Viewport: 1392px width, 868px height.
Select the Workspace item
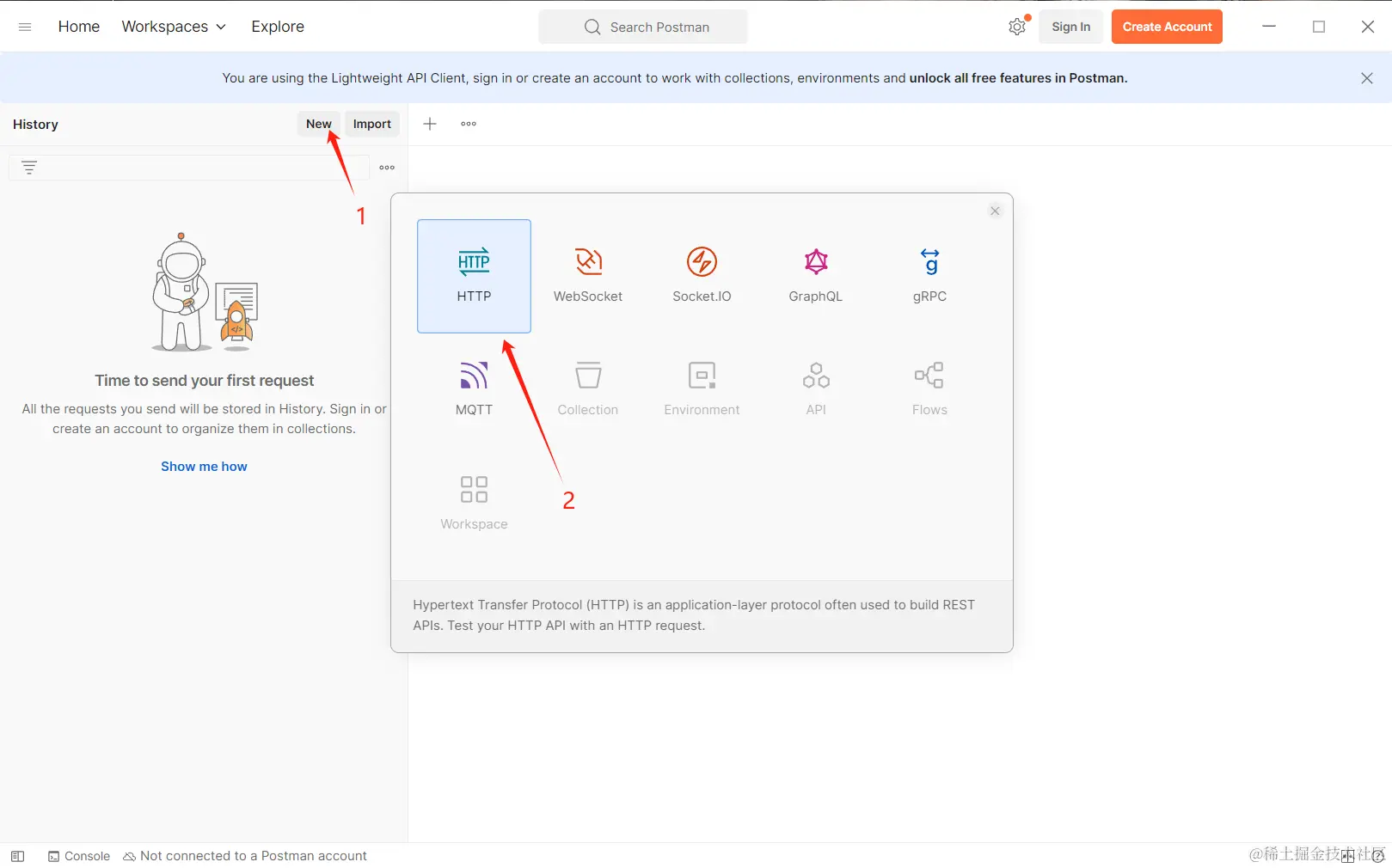474,504
